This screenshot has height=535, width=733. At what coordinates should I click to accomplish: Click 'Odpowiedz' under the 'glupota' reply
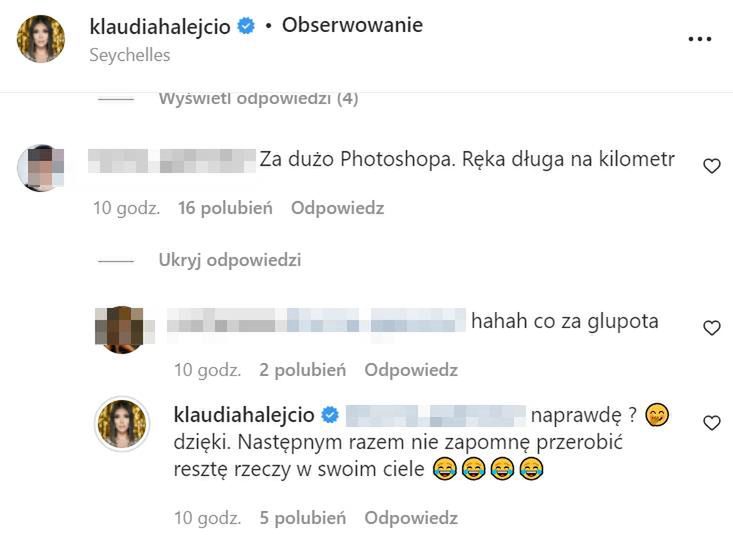point(411,370)
